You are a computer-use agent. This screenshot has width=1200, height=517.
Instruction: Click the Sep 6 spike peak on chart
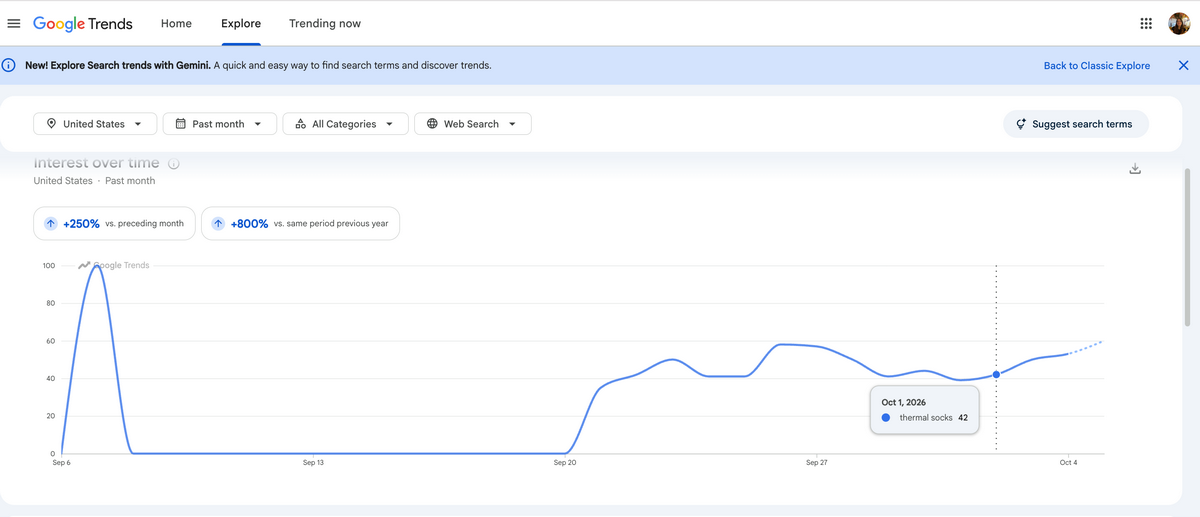[96, 266]
